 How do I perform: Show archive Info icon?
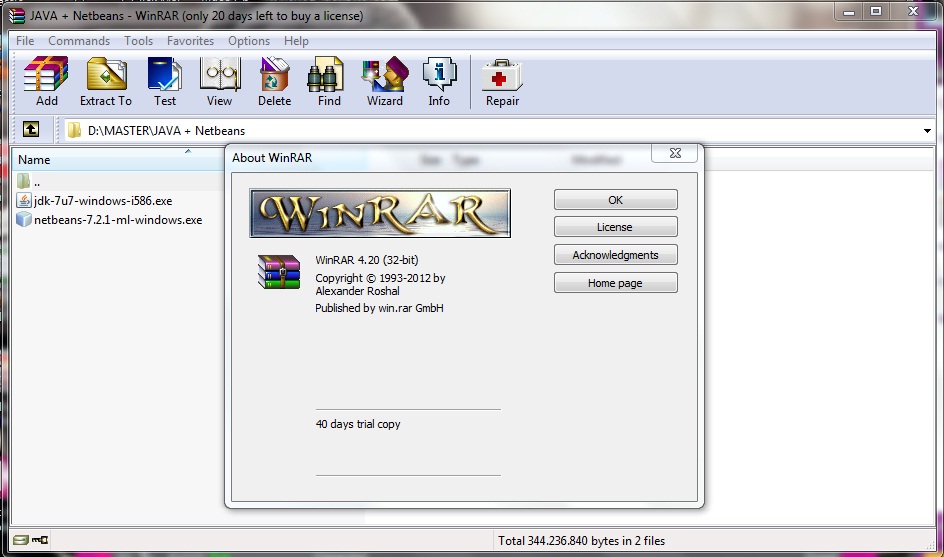[439, 73]
